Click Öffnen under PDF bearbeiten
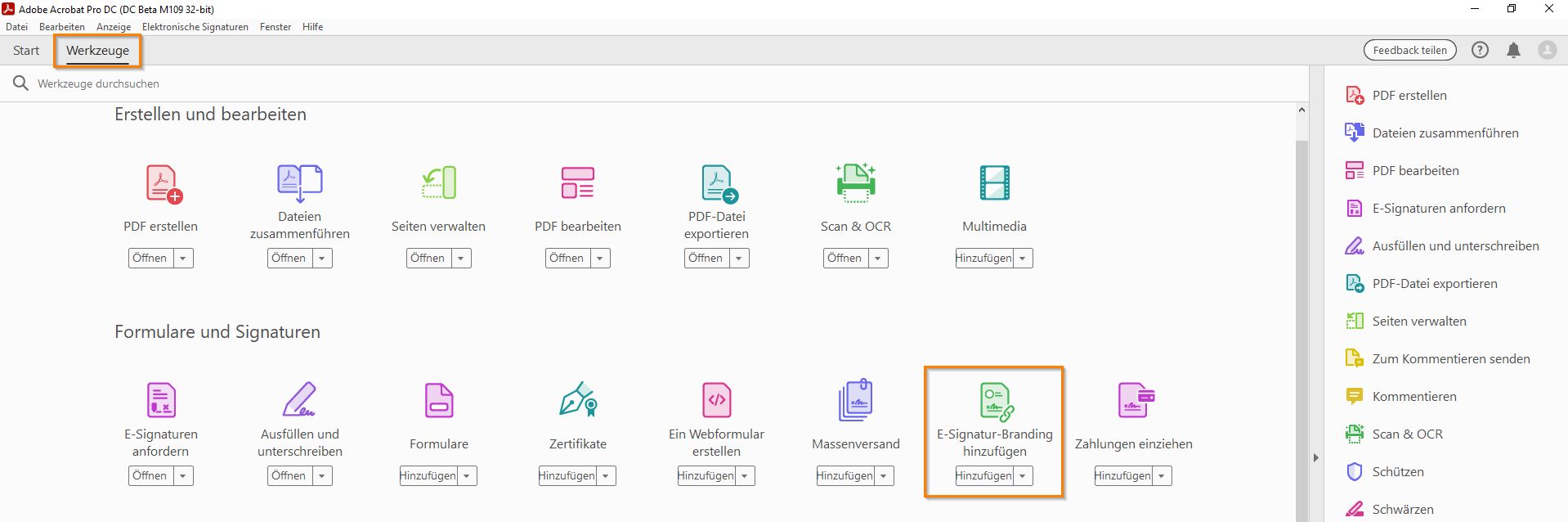1568x522 pixels. (567, 259)
